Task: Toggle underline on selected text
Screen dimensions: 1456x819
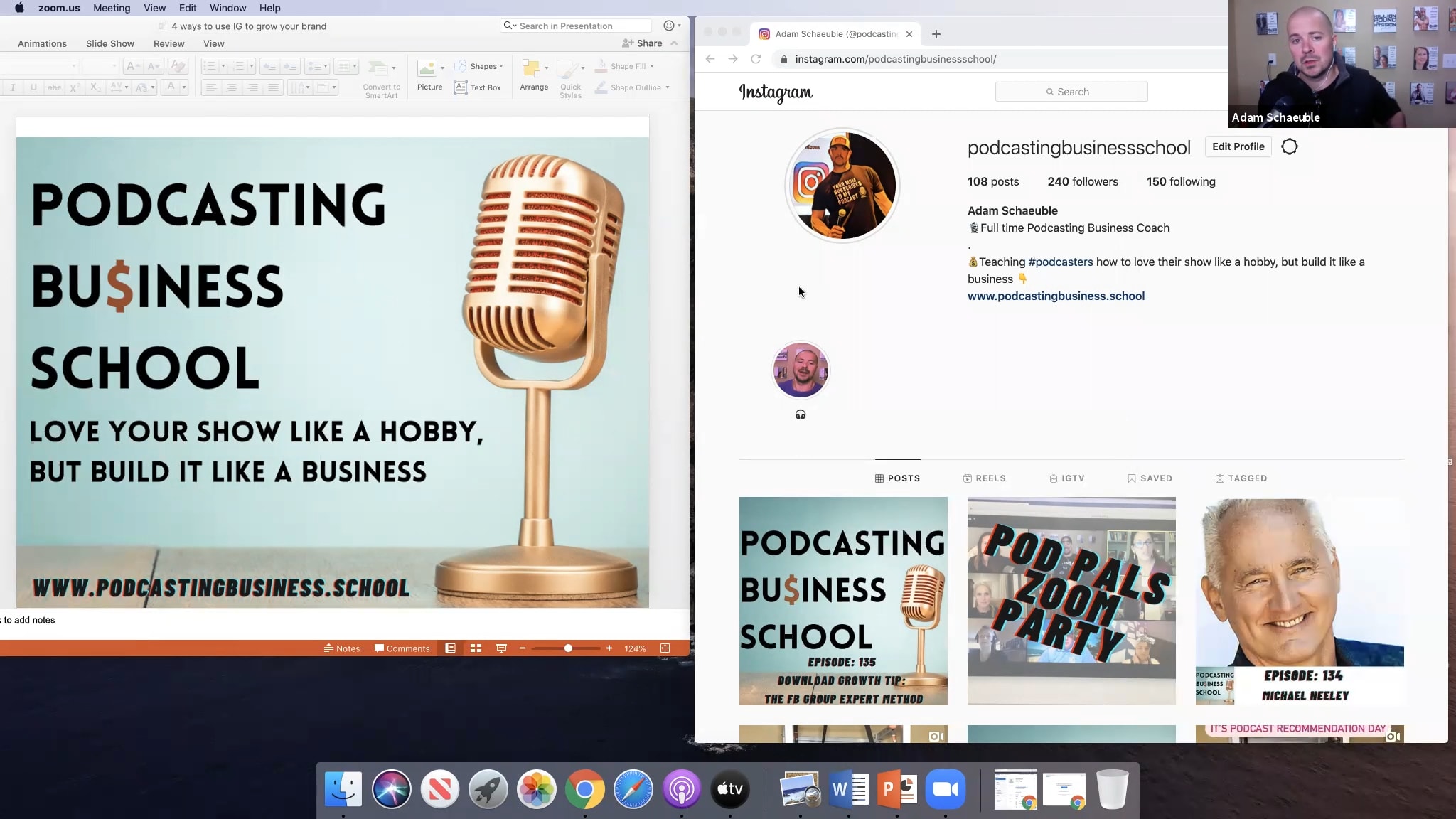Action: [33, 87]
